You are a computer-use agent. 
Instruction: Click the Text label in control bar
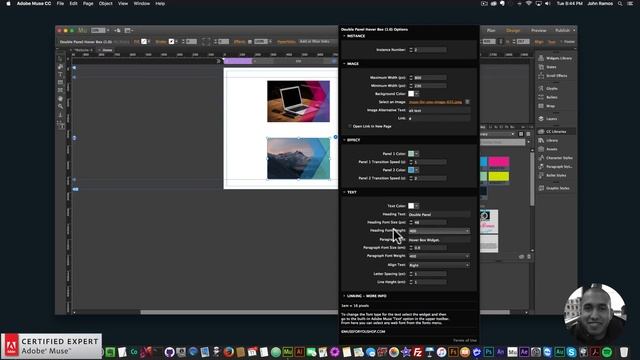(x=552, y=42)
